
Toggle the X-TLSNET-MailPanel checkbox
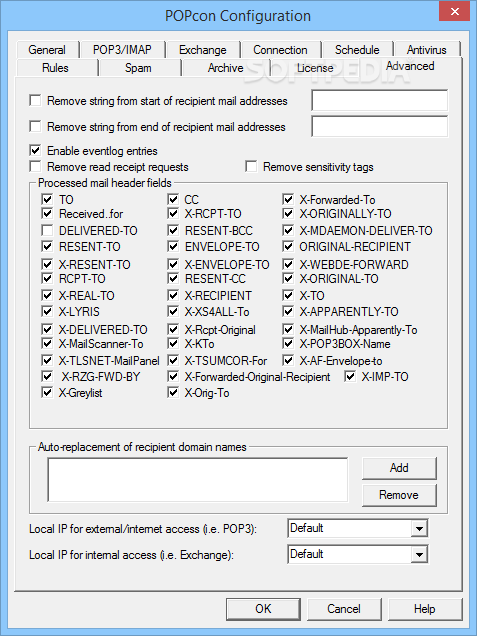tap(47, 360)
